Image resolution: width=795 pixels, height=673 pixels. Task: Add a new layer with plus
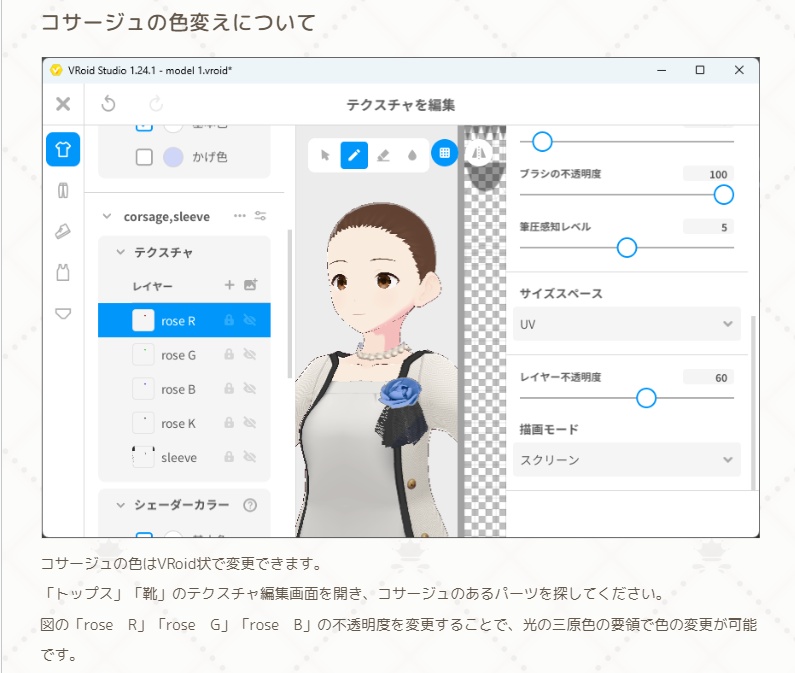229,285
